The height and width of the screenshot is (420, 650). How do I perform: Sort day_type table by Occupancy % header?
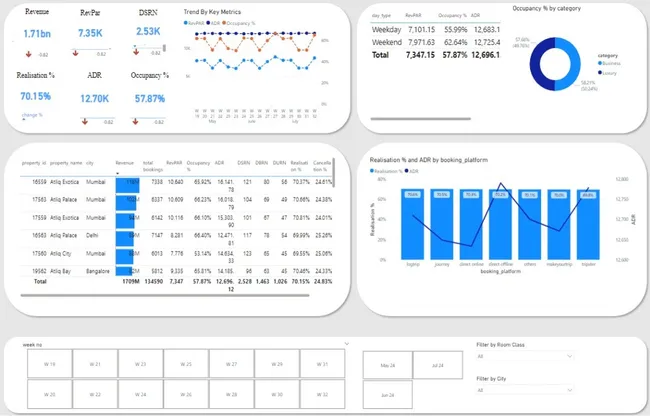click(452, 15)
